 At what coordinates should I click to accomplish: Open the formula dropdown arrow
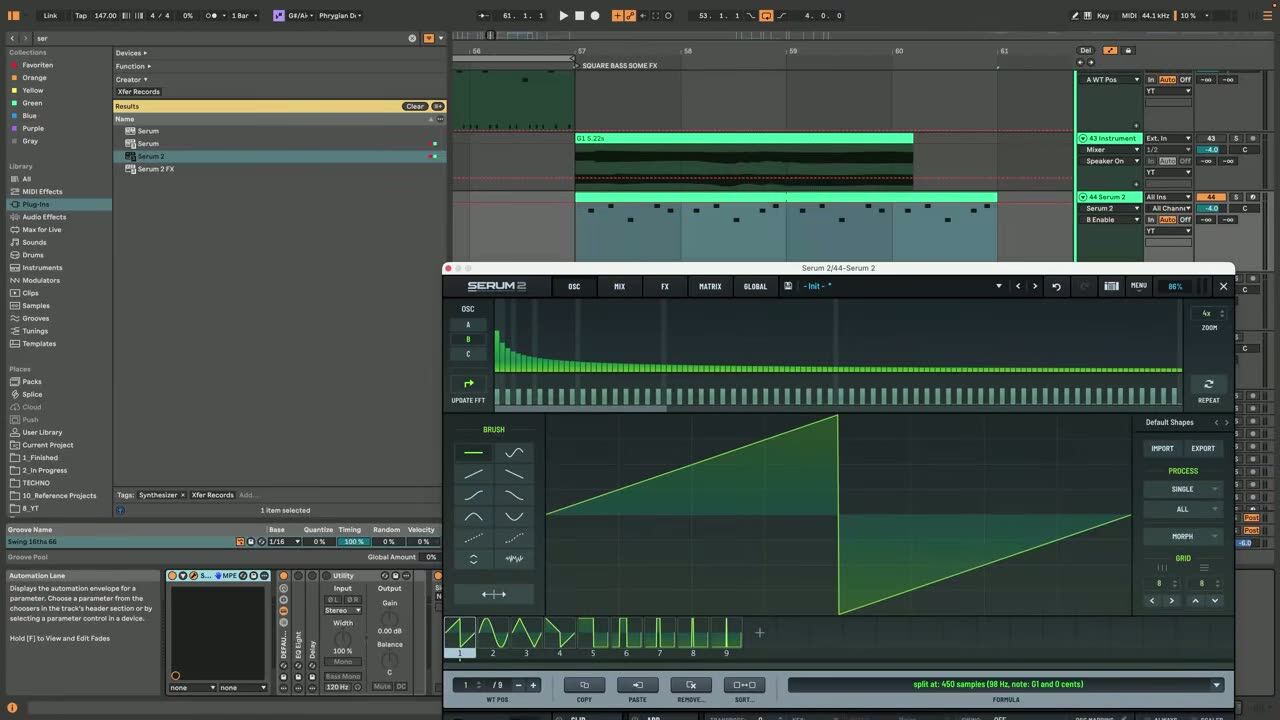[1217, 685]
